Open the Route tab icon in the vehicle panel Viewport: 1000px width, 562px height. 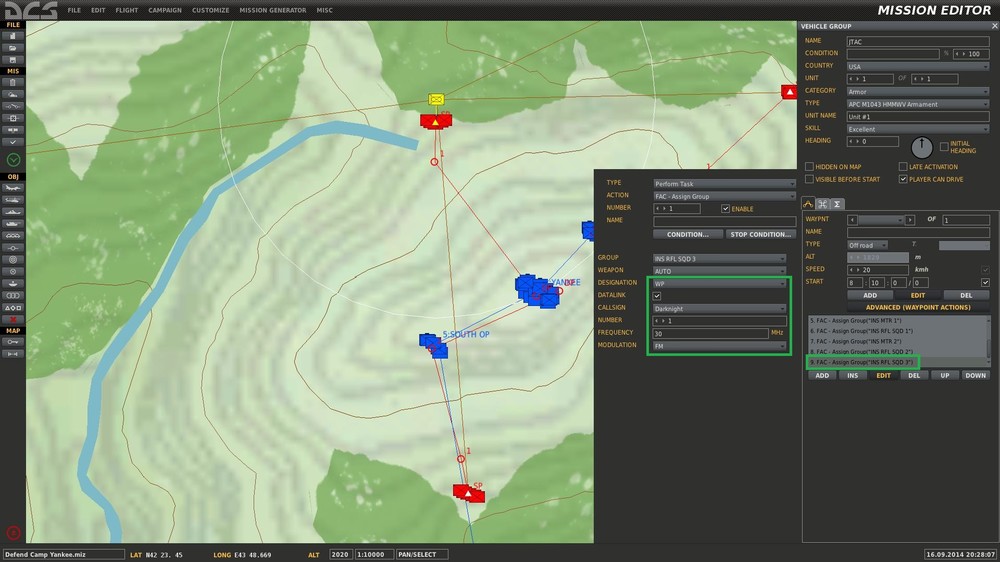coord(809,204)
